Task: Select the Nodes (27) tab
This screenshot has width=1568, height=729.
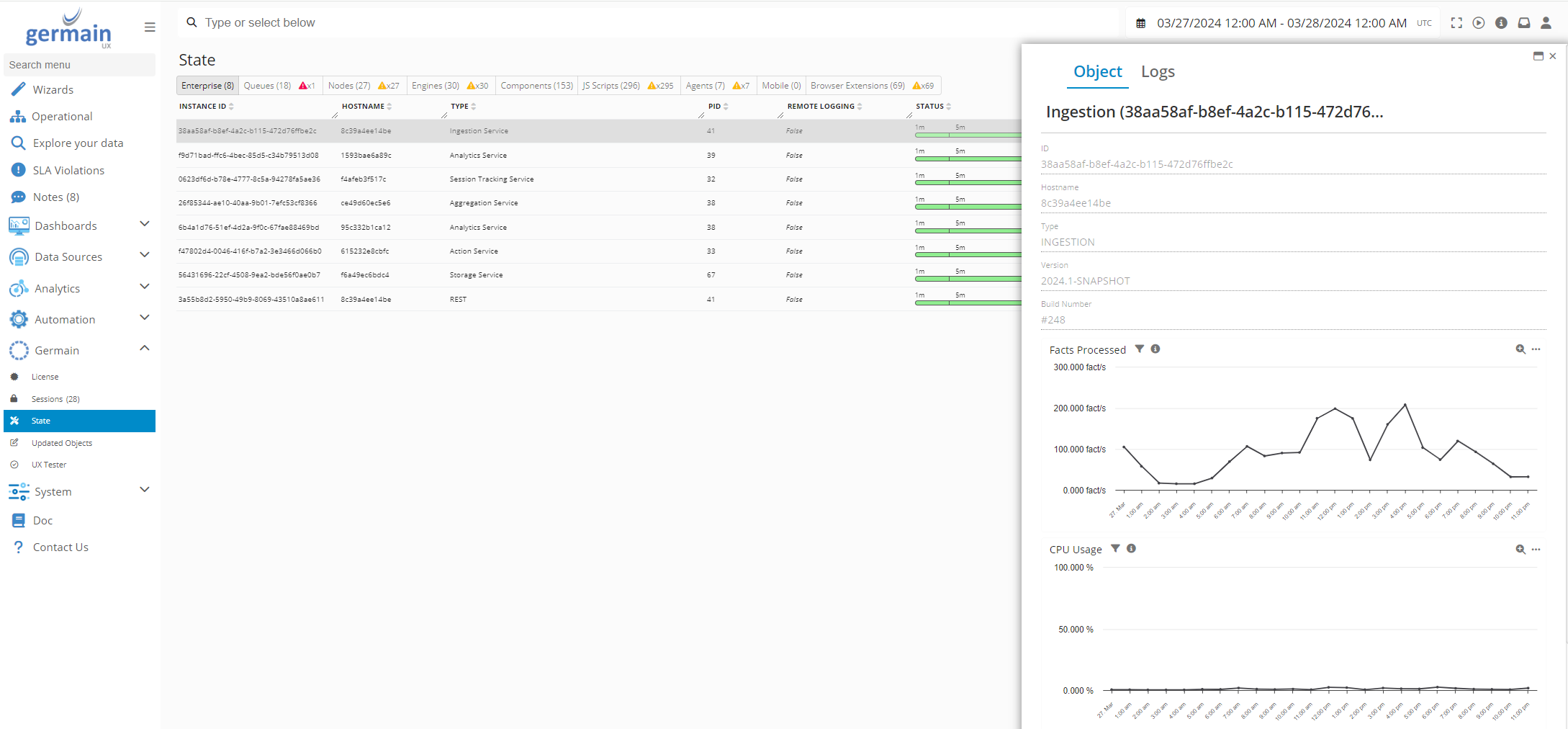Action: pyautogui.click(x=349, y=86)
